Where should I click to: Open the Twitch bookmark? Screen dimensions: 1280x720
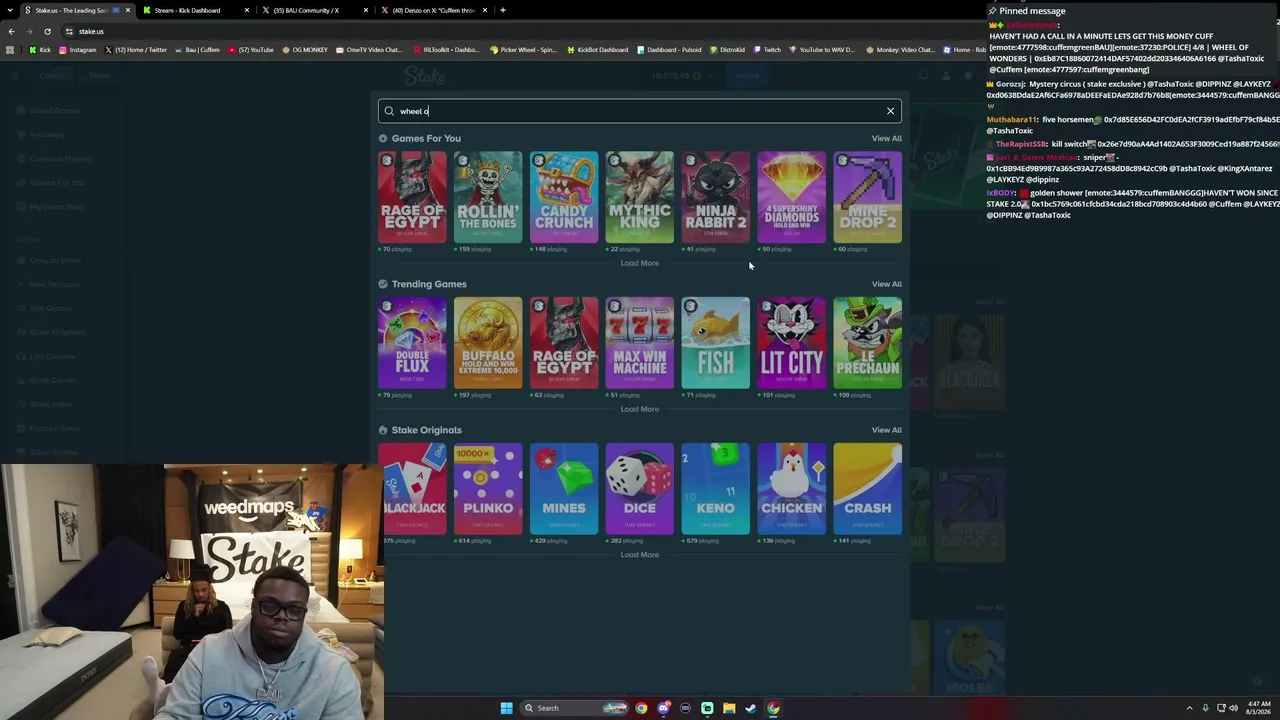[x=768, y=49]
